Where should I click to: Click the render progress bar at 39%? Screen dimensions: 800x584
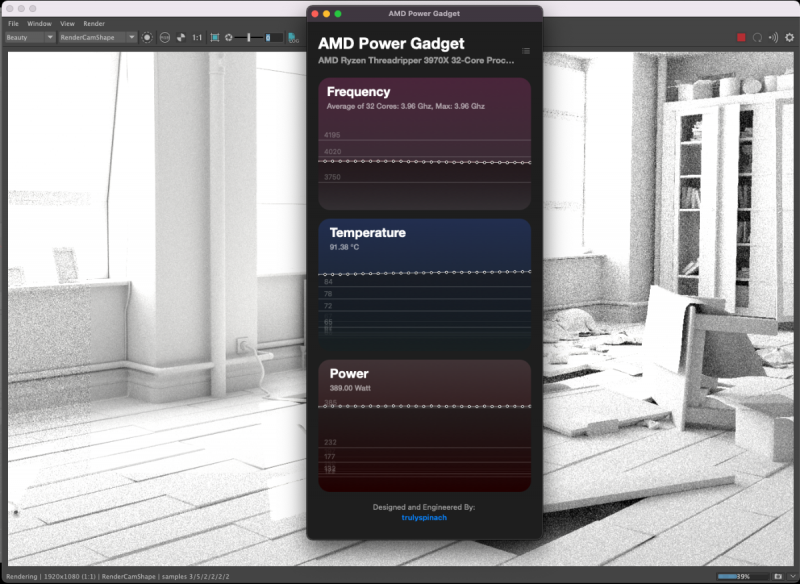(x=742, y=576)
